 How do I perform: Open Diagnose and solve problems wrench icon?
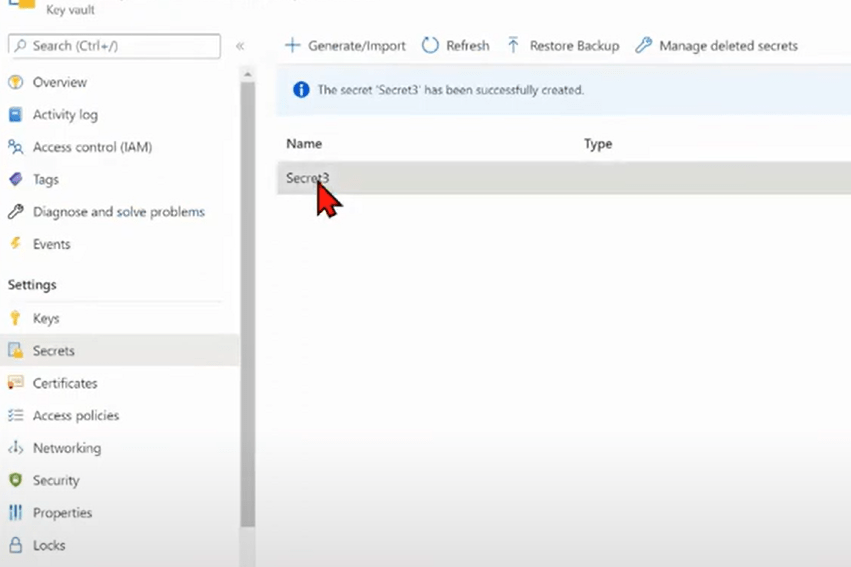[x=15, y=212]
